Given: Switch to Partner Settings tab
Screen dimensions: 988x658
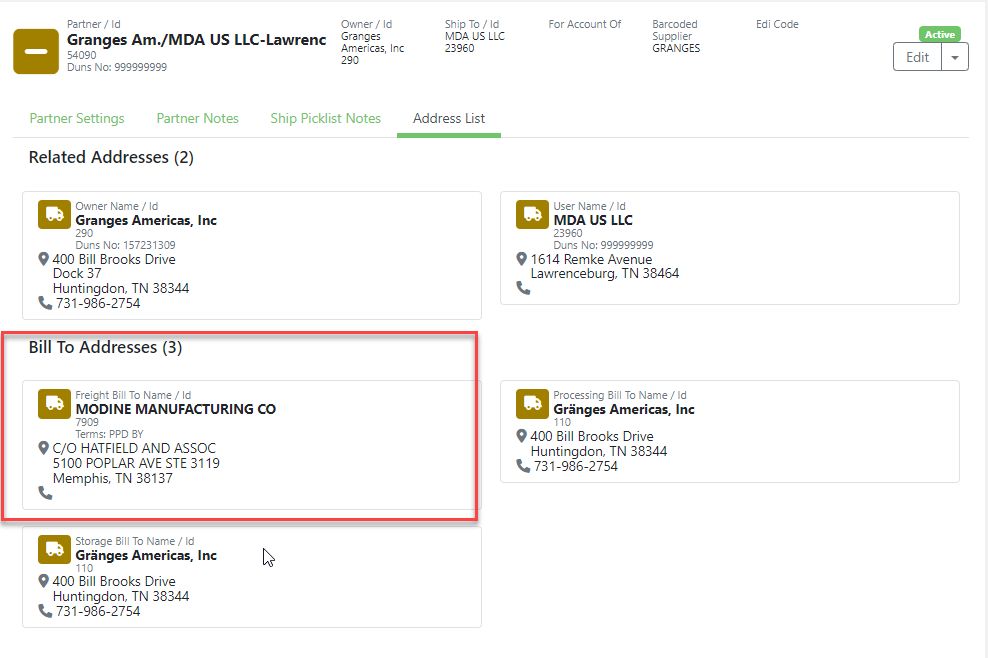Looking at the screenshot, I should tap(77, 118).
